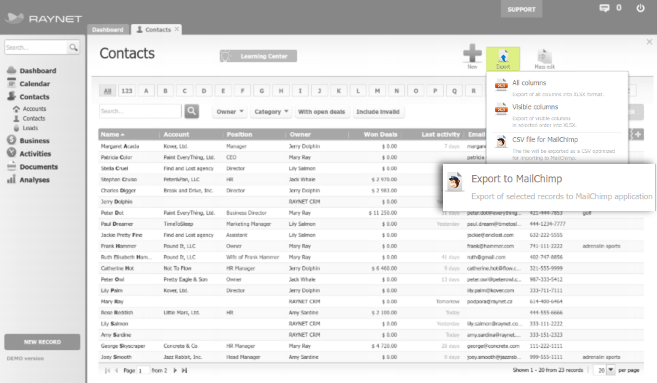The width and height of the screenshot is (657, 383).
Task: Close the Contacts panel with X
Action: 649,42
